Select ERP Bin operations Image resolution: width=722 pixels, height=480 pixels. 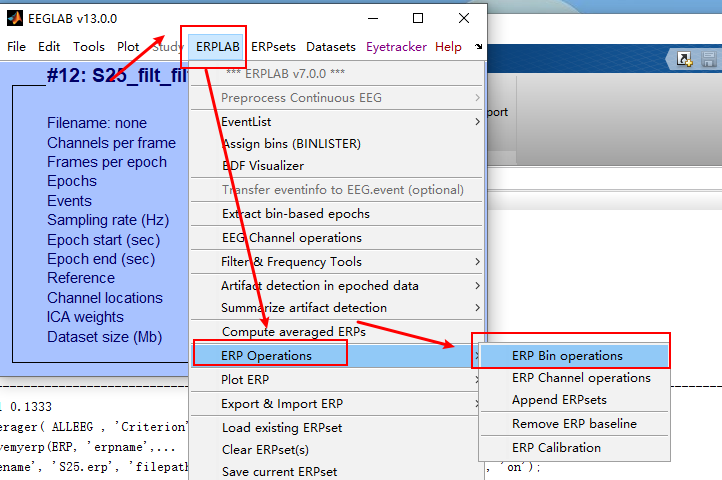tap(574, 356)
